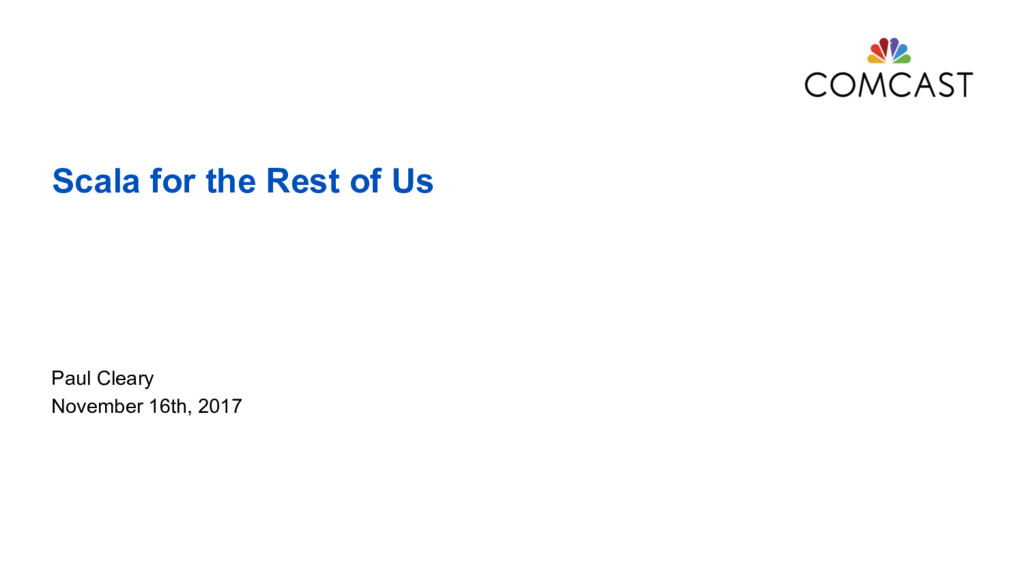Click the date line November 16th, 2017
The height and width of the screenshot is (576, 1024).
[x=146, y=407]
